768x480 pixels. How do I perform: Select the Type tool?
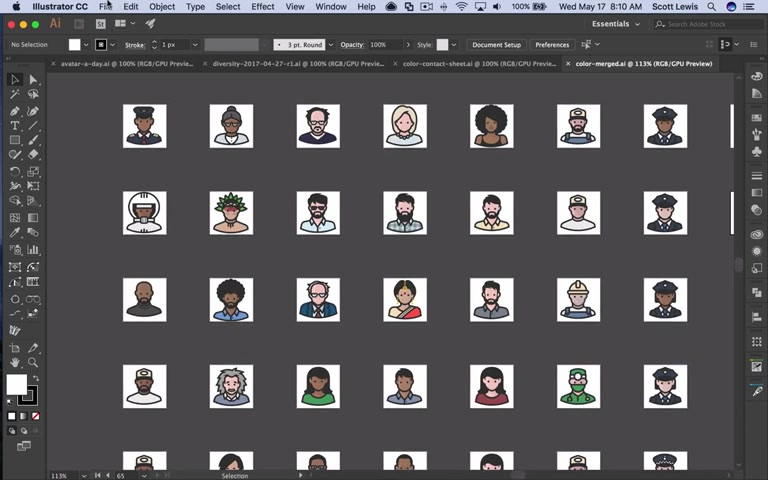click(x=15, y=125)
